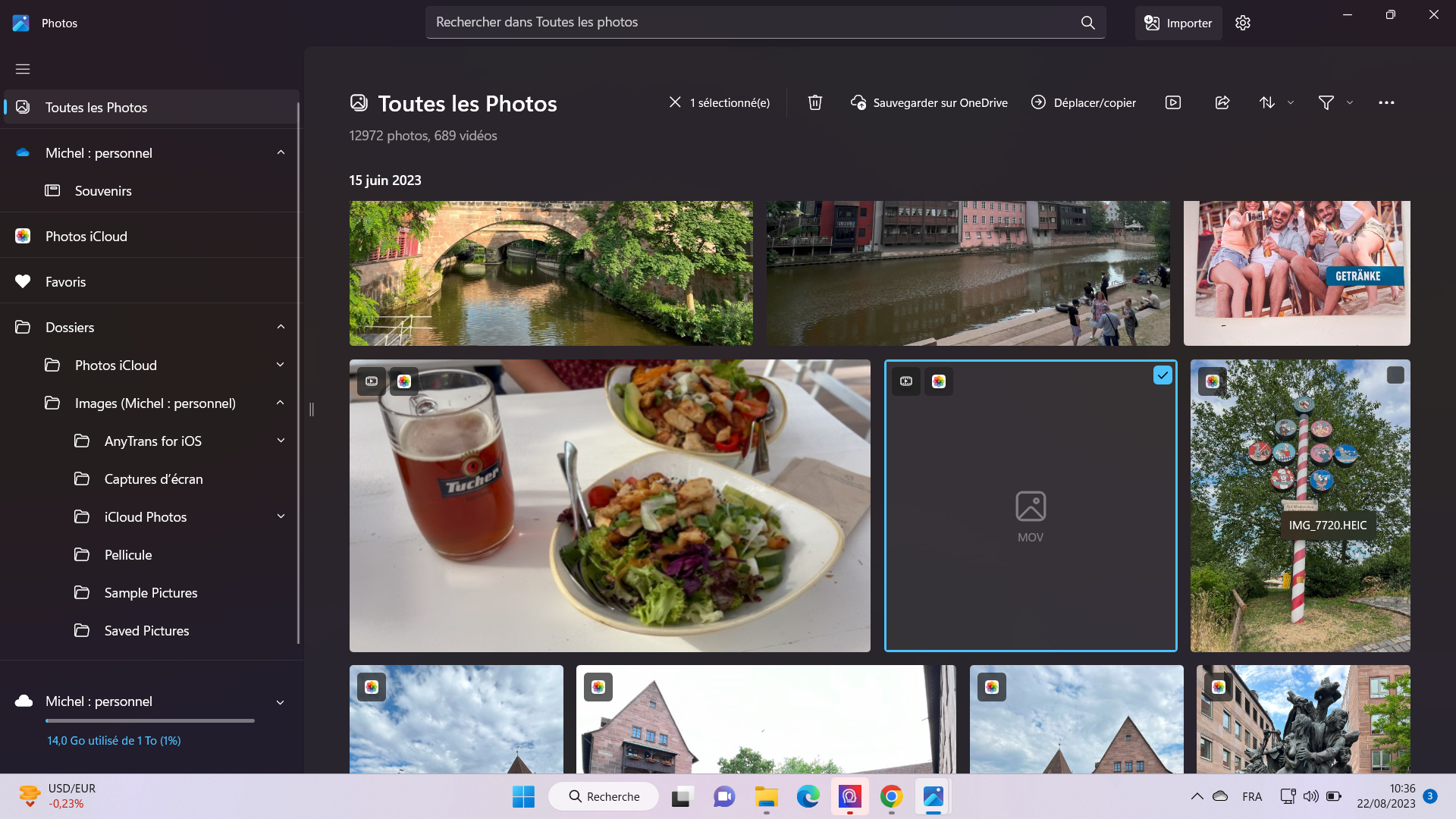Click the search magnifier icon

(1087, 23)
